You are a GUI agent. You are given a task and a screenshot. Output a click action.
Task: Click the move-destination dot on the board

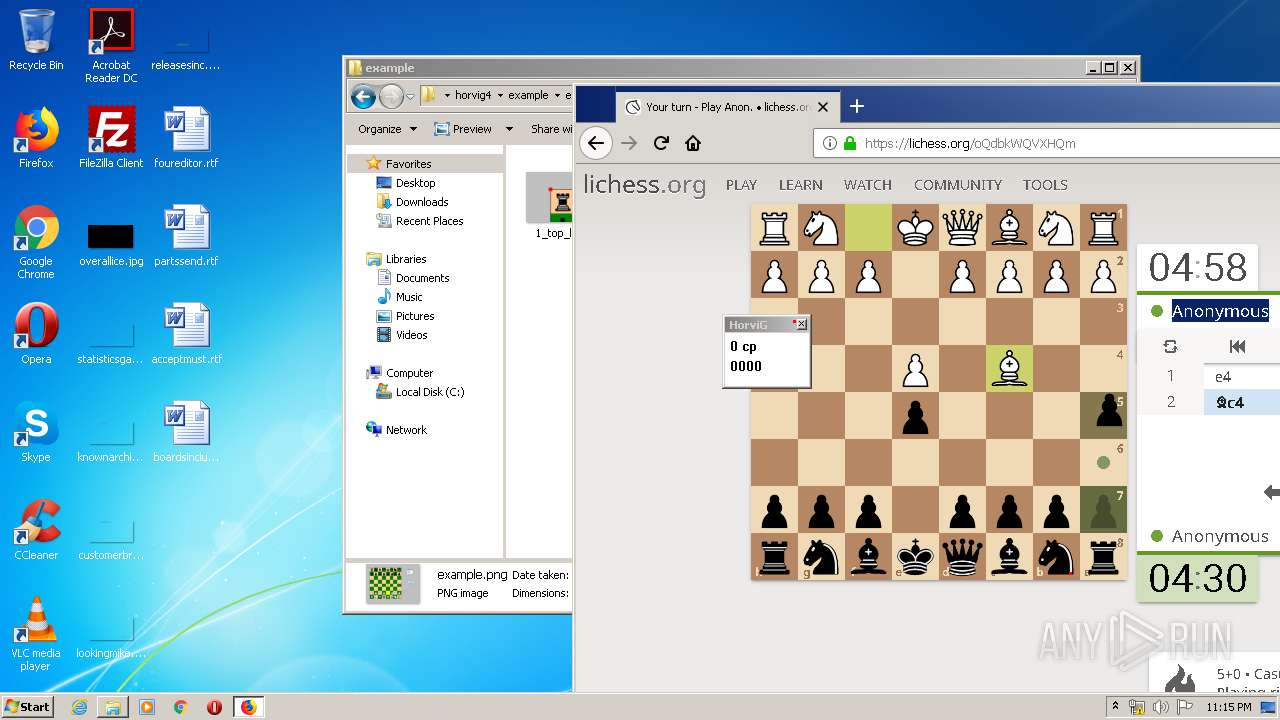tap(1103, 463)
